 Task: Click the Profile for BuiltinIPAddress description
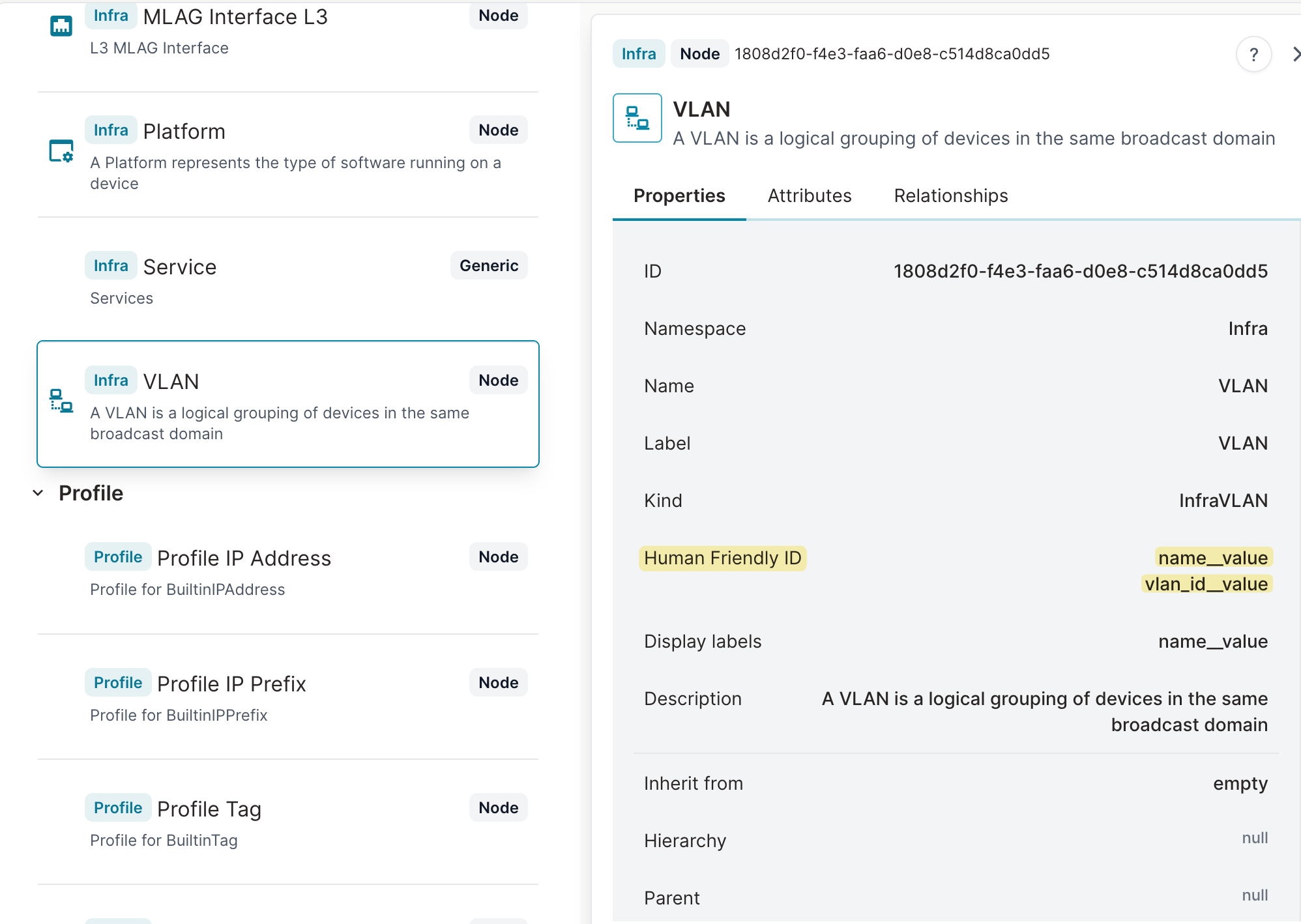tap(187, 590)
